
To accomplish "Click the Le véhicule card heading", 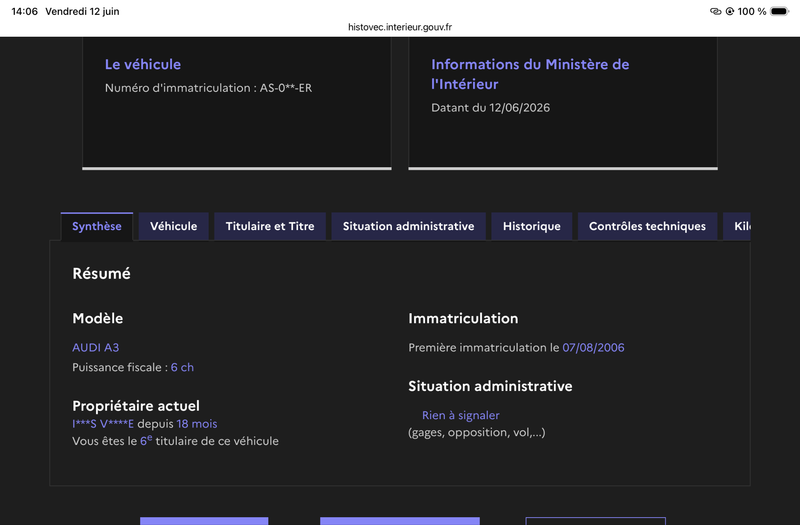I will point(143,64).
